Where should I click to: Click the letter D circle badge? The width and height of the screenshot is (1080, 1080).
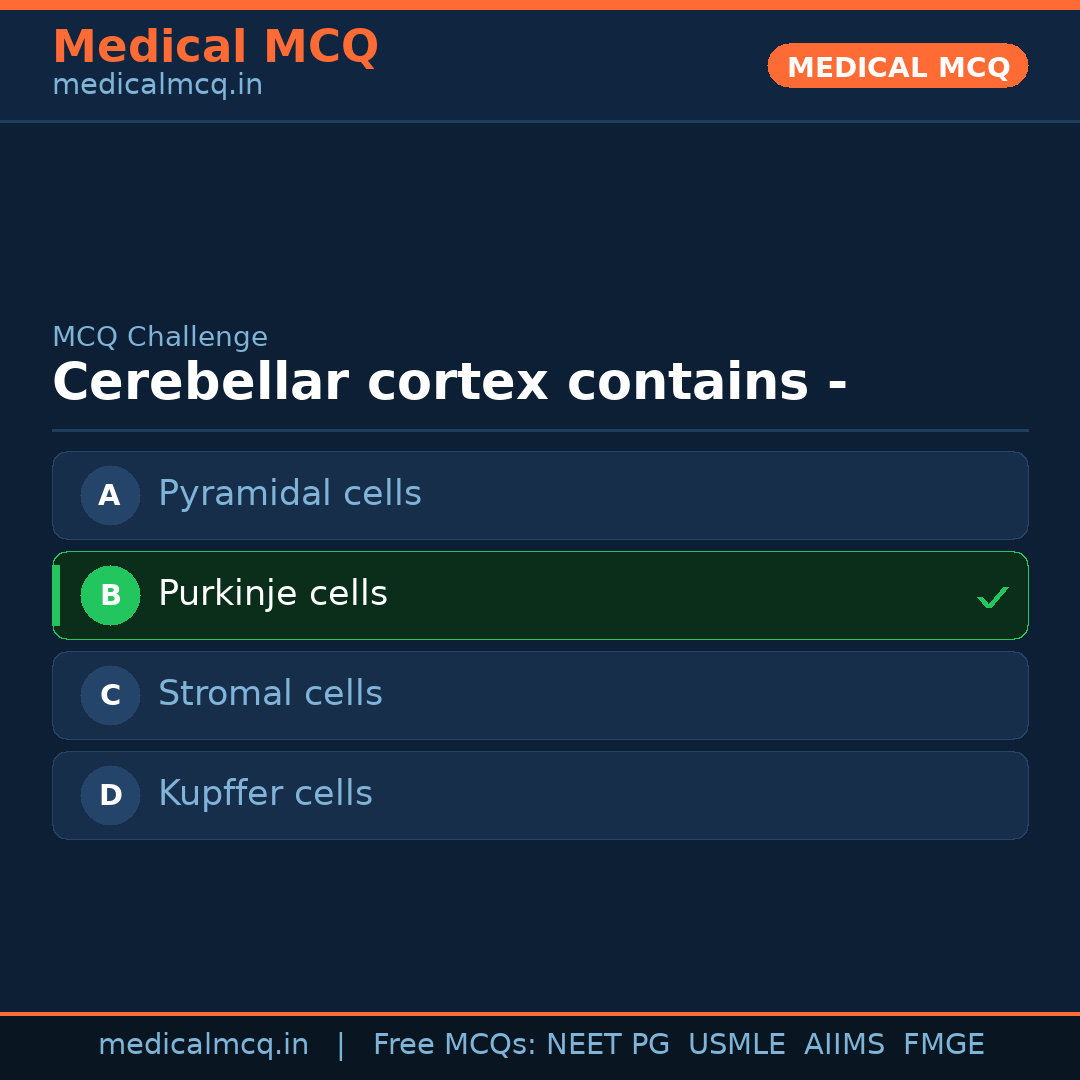pyautogui.click(x=110, y=795)
